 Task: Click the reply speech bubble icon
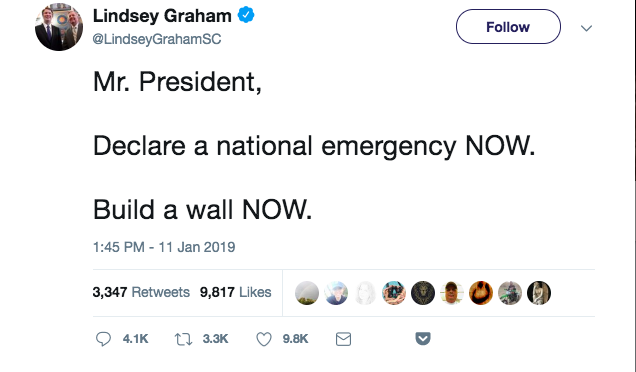(x=103, y=339)
